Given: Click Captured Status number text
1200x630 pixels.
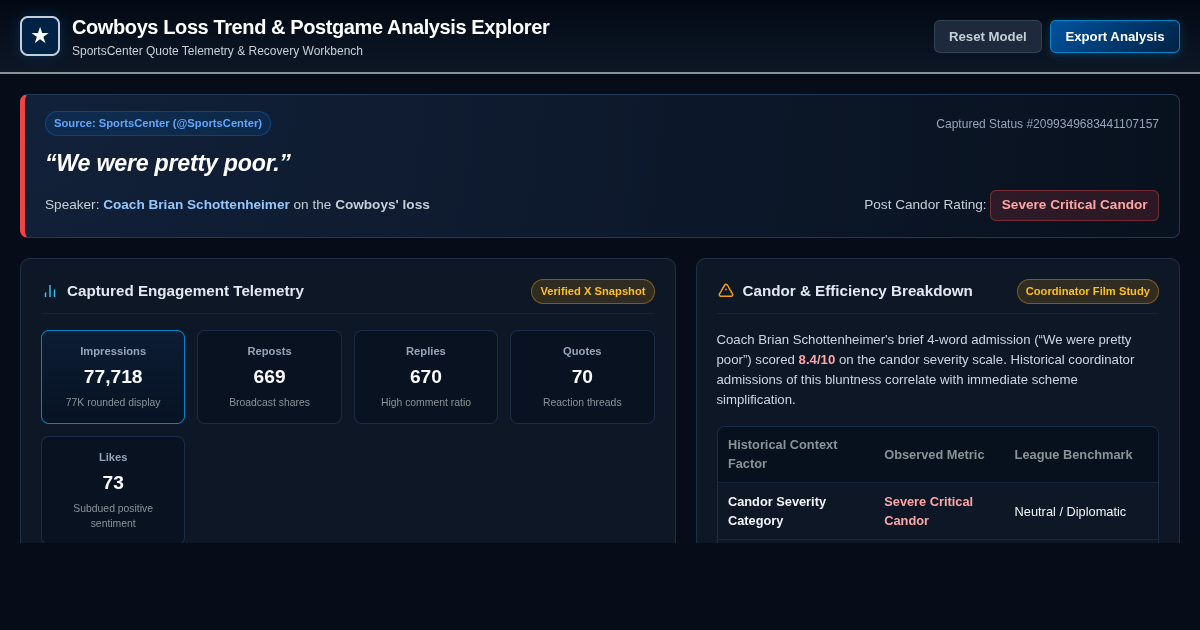Looking at the screenshot, I should 1047,124.
